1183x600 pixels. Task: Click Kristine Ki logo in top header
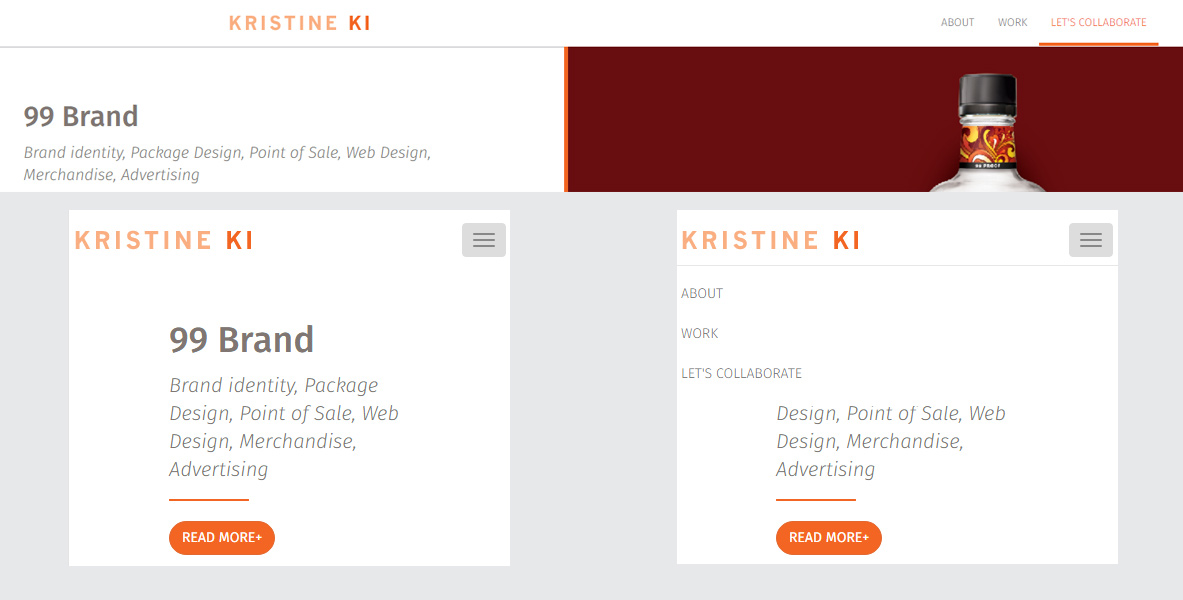(299, 23)
